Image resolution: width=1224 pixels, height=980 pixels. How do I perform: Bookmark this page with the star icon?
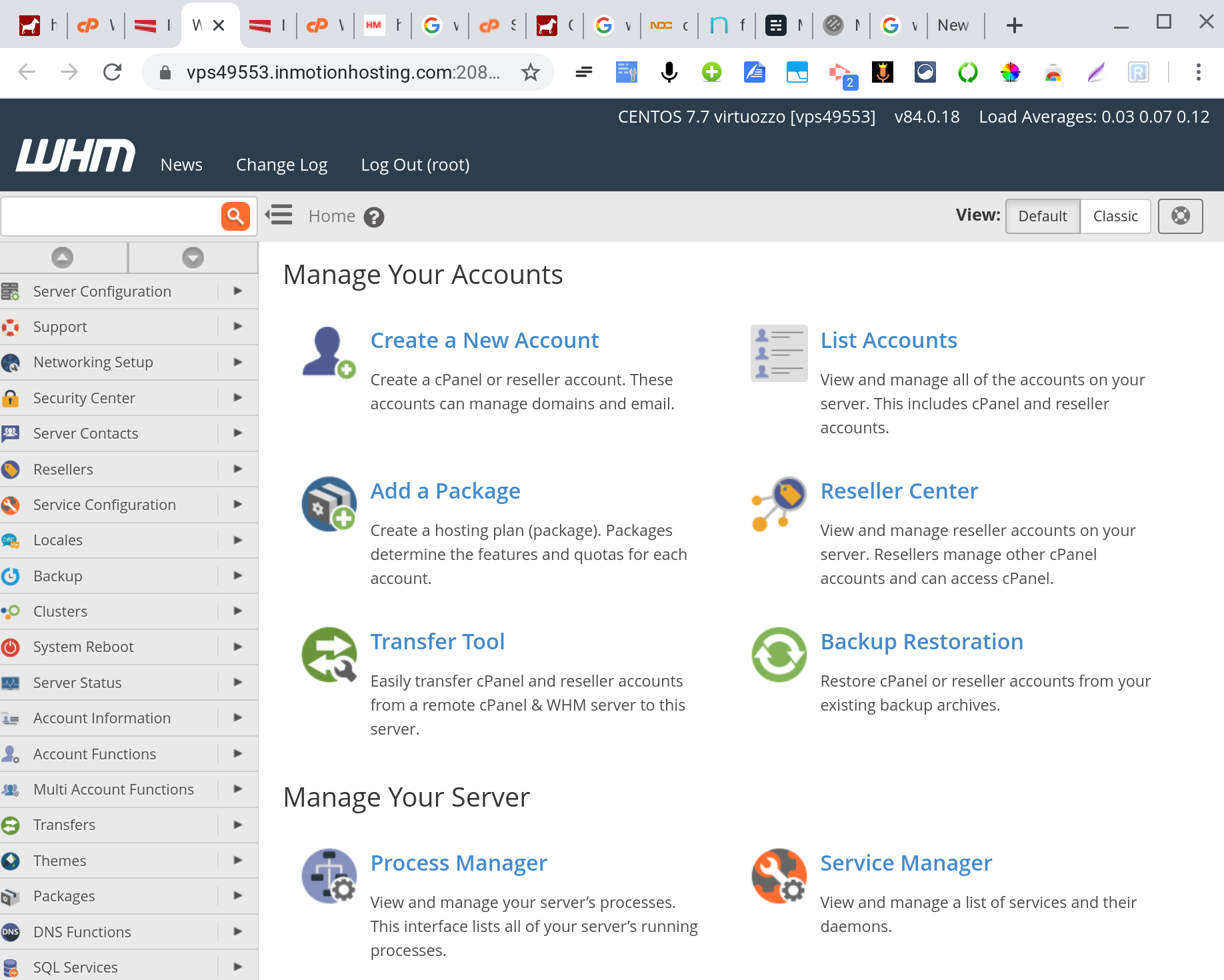531,72
